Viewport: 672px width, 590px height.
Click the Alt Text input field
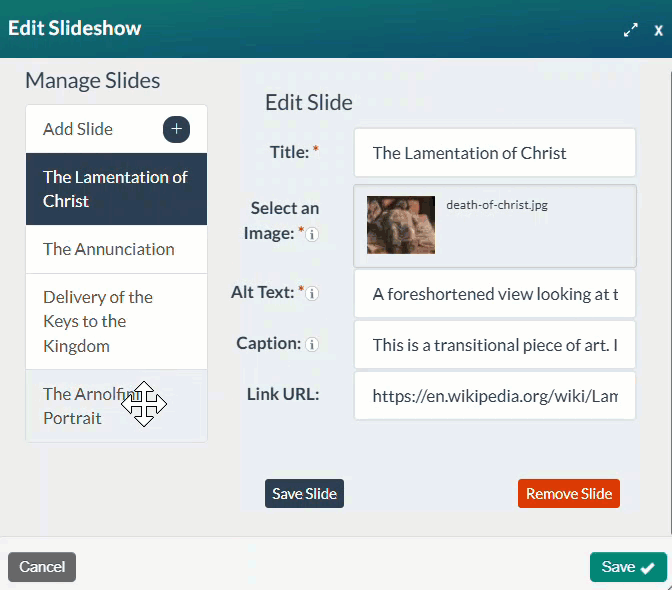point(495,294)
